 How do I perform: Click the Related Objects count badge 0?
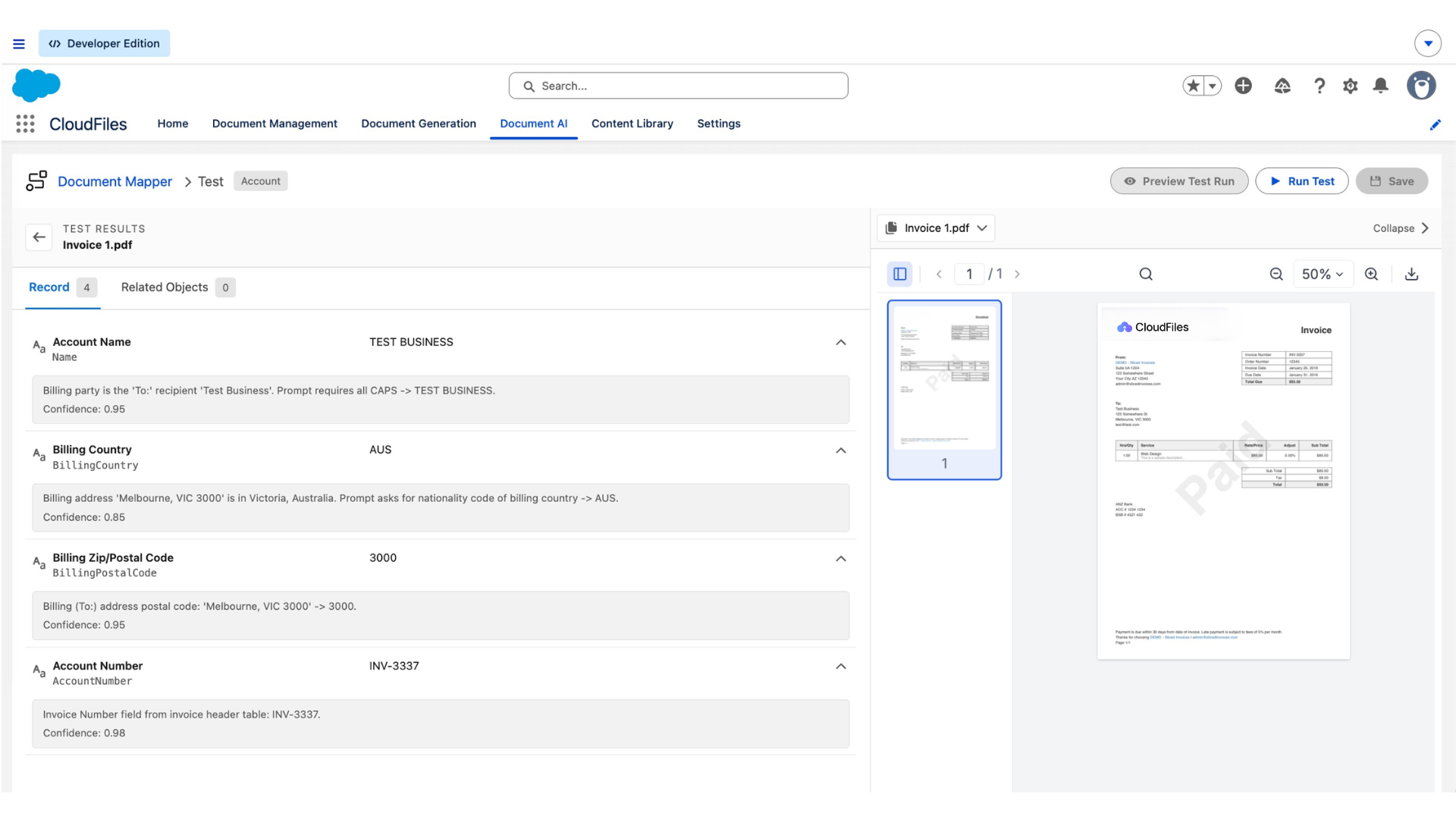pyautogui.click(x=225, y=287)
